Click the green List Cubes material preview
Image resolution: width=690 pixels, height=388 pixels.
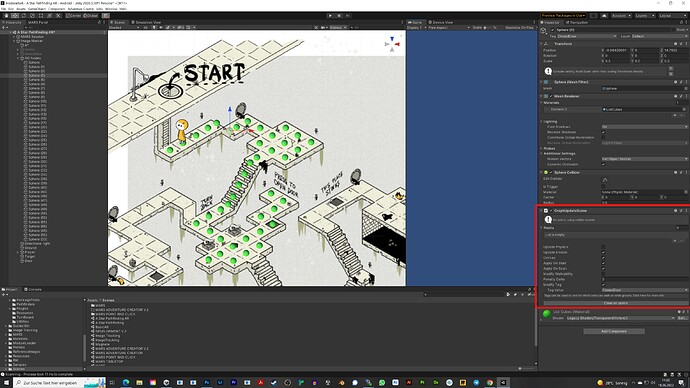point(547,314)
